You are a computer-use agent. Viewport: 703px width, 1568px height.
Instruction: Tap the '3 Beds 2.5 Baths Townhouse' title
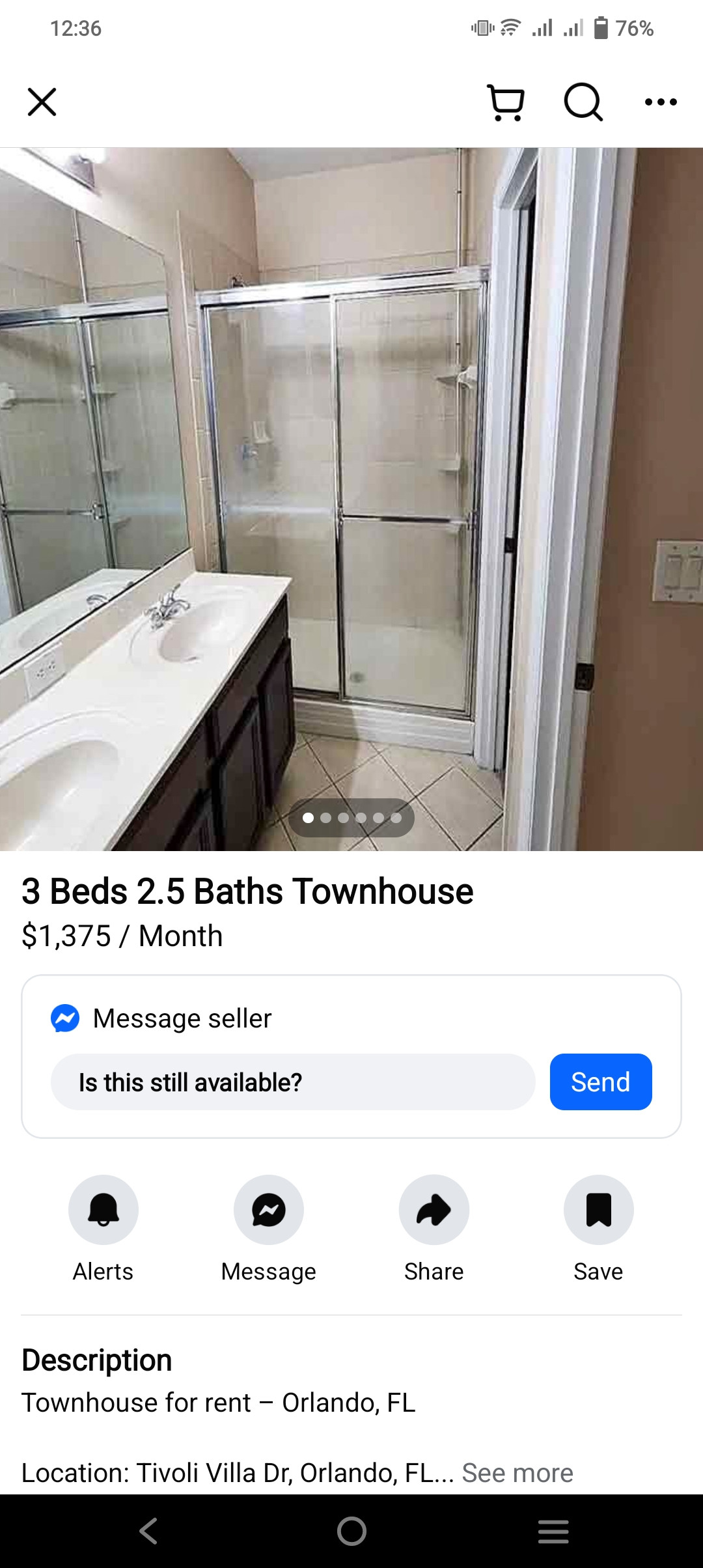point(247,891)
